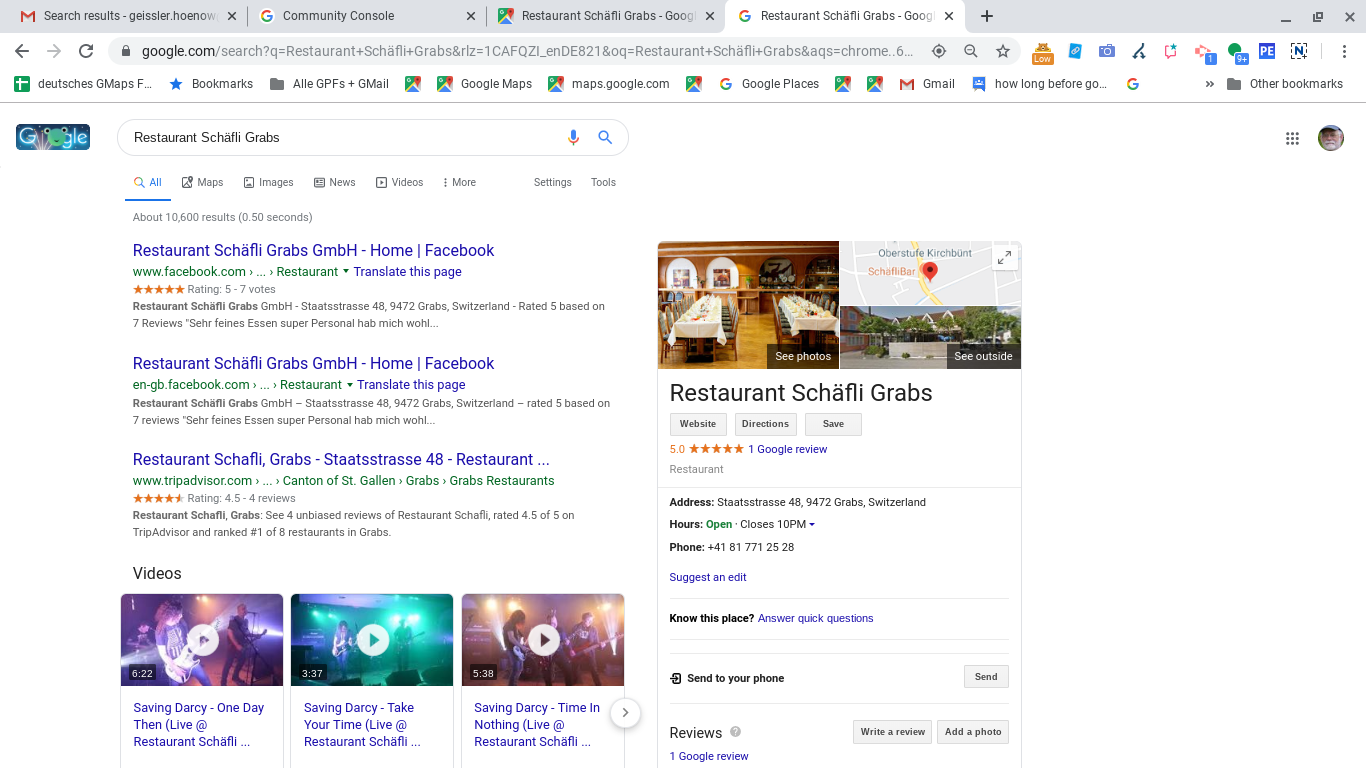Open search Settings menu
The height and width of the screenshot is (768, 1366).
[552, 182]
